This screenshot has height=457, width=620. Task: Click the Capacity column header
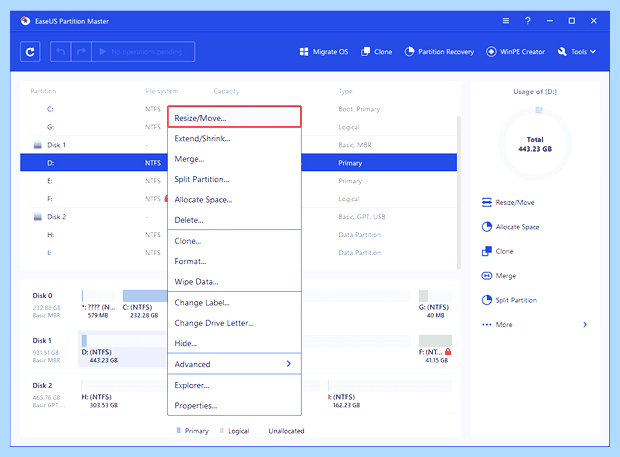[x=227, y=91]
